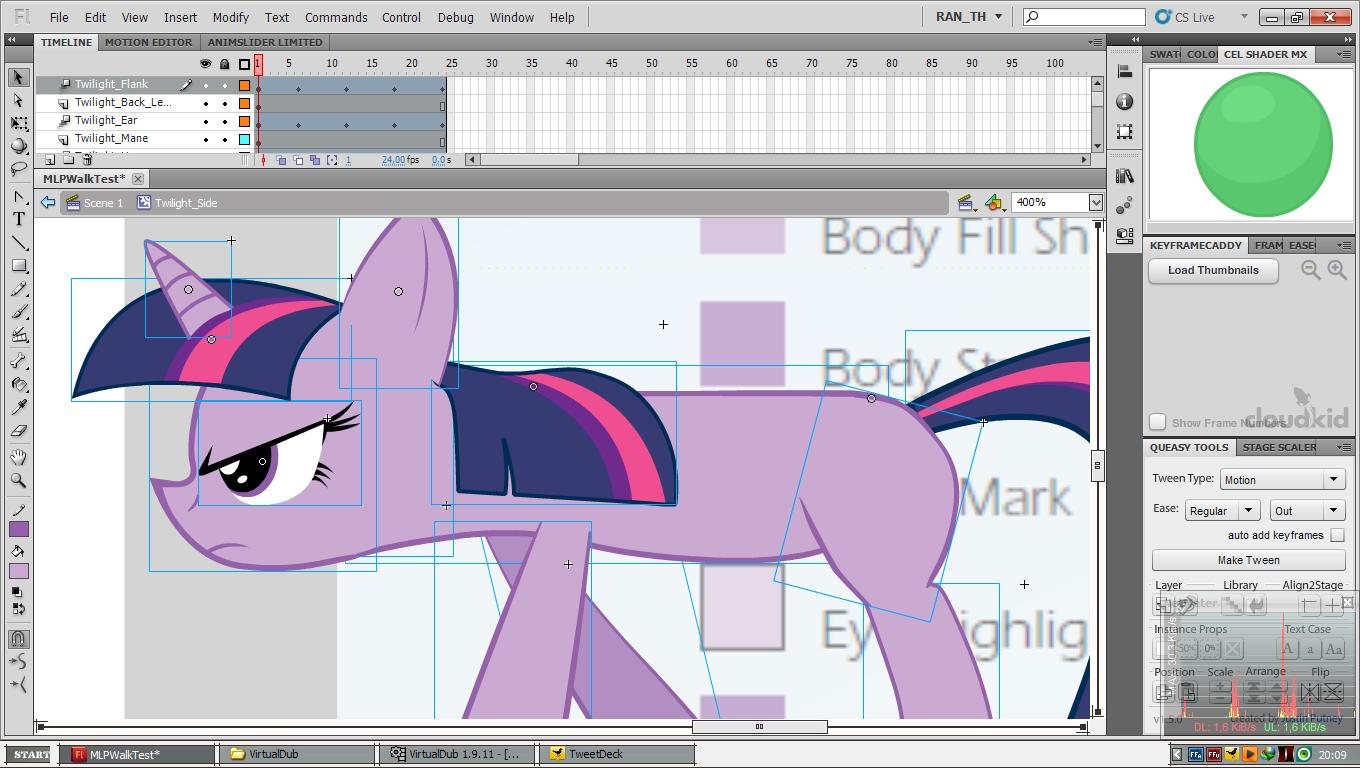Choose the Eraser tool
Viewport: 1360px width, 768px height.
pos(19,430)
